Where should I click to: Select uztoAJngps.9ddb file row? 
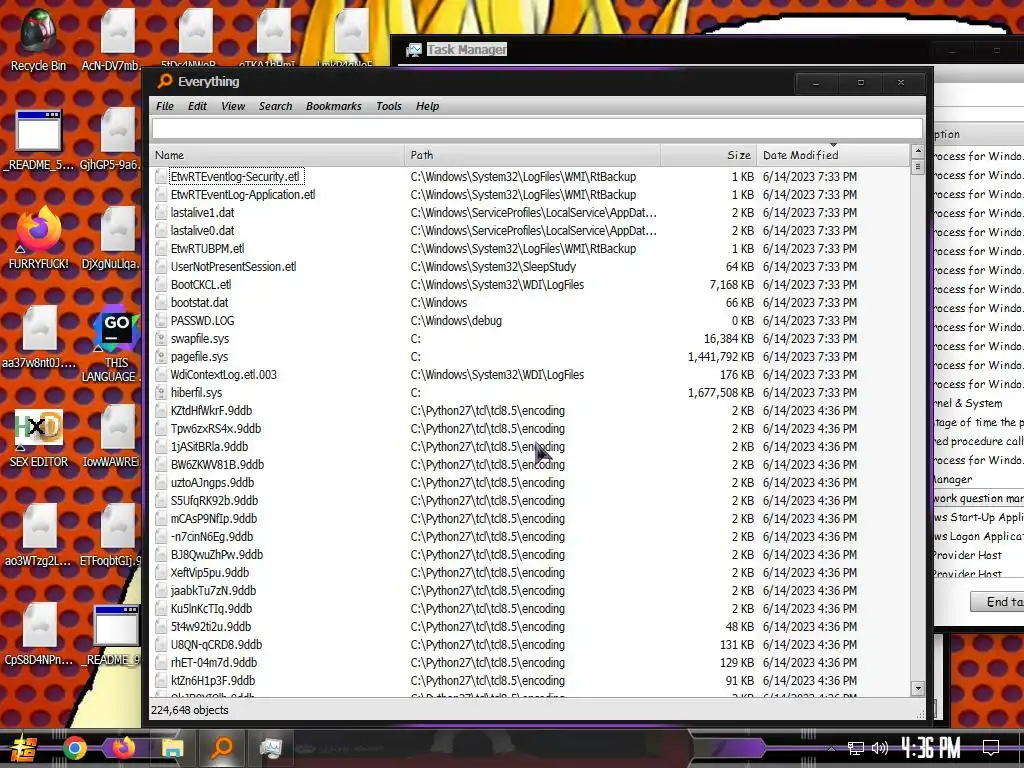[x=530, y=483]
